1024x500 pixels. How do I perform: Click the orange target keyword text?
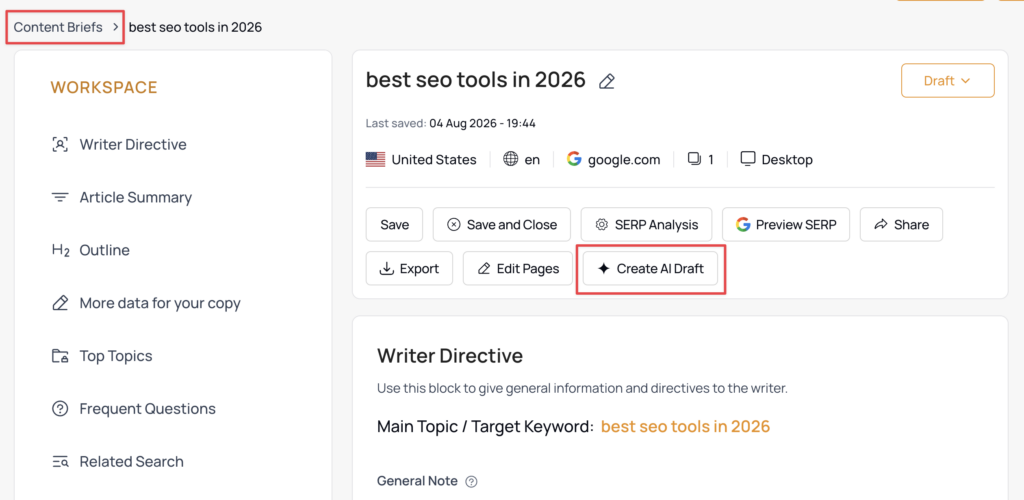pos(686,426)
